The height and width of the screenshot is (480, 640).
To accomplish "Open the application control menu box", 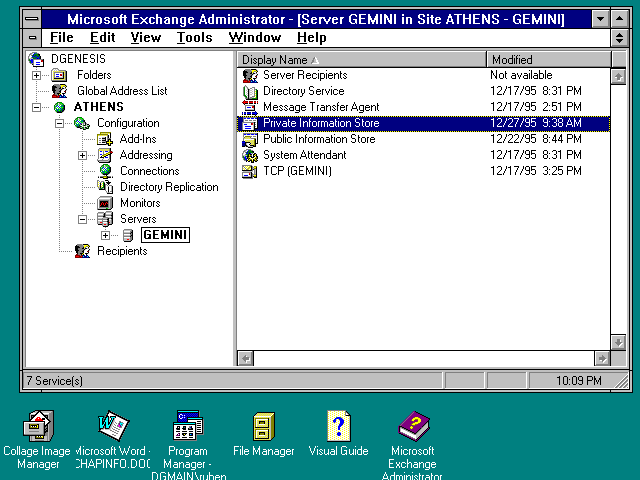I will pyautogui.click(x=32, y=19).
